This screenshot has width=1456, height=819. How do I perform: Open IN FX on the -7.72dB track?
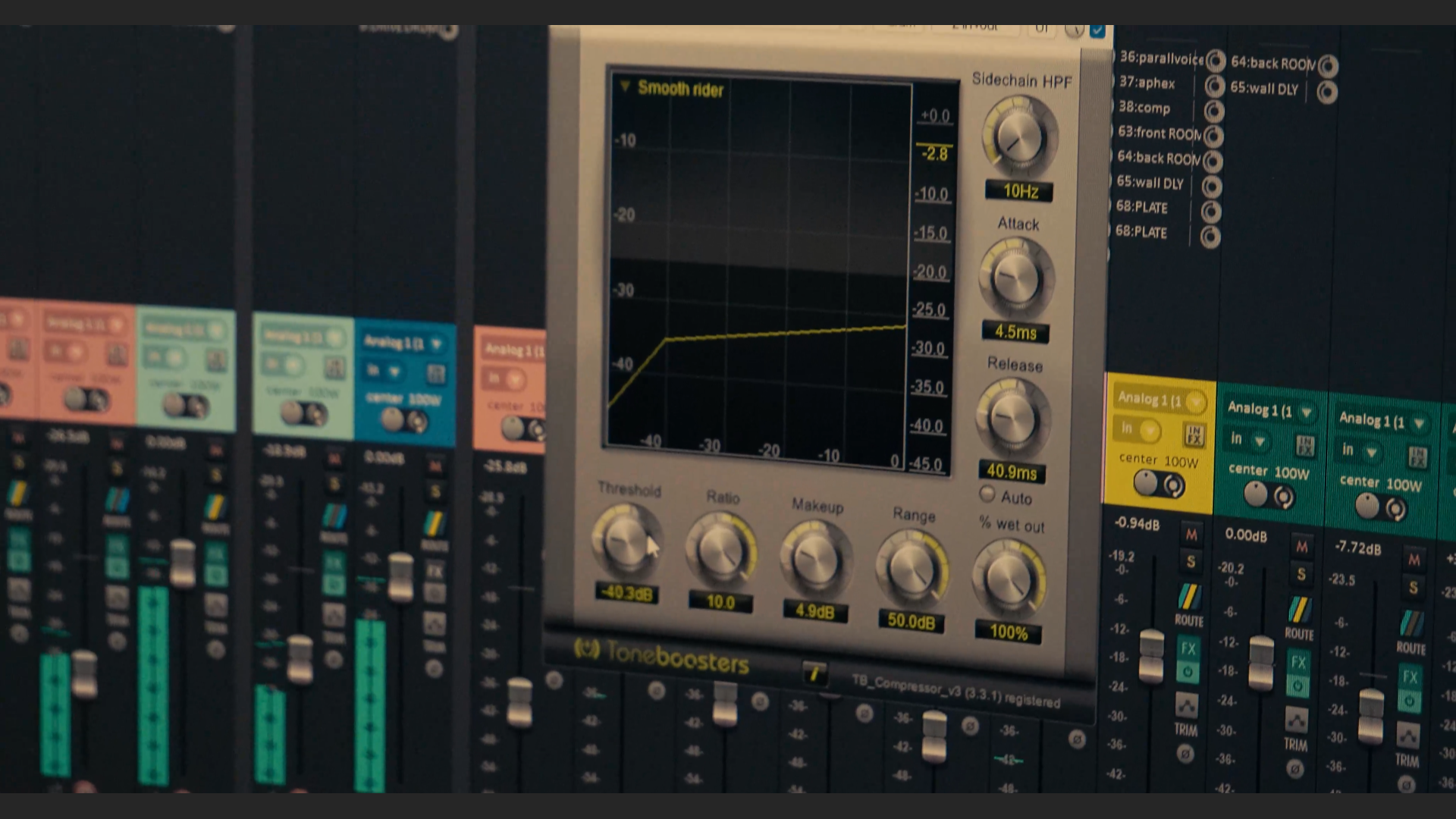pos(1417,457)
